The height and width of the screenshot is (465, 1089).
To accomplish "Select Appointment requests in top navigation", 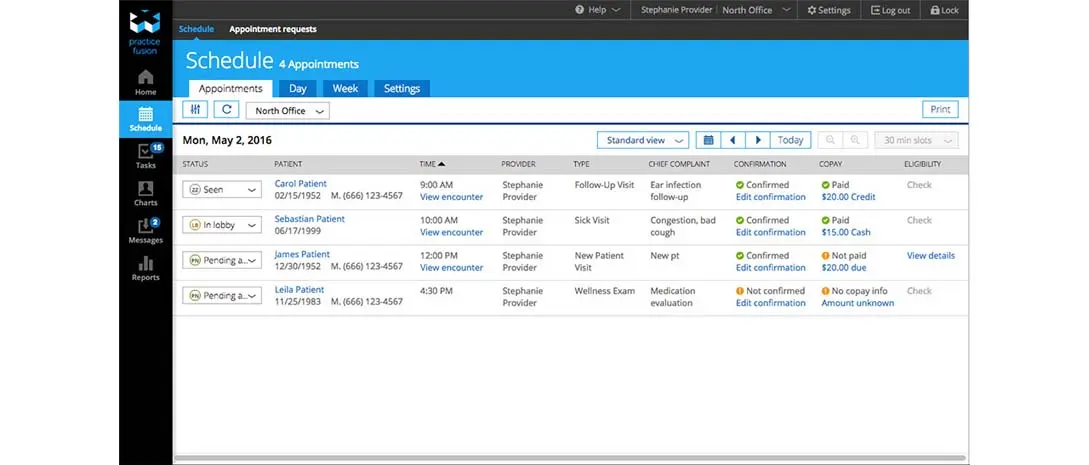I will [273, 29].
